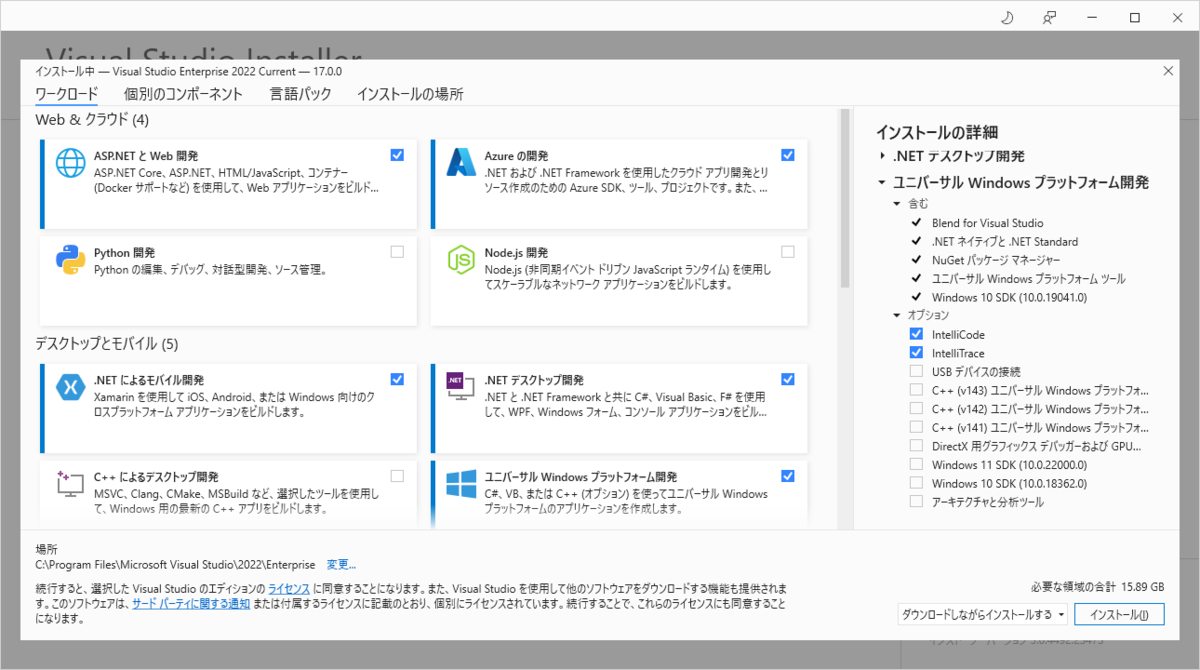
Task: Click the Web & クラウド (4) heading
Action: pos(92,120)
